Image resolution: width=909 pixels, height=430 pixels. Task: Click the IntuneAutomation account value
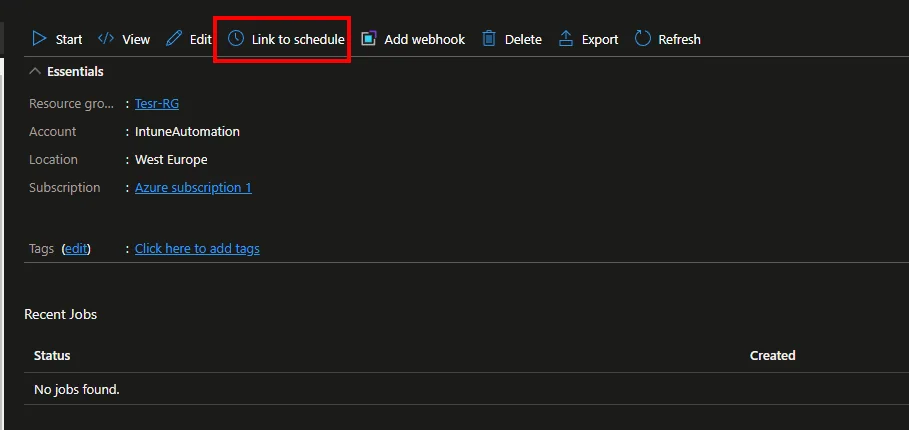[187, 132]
